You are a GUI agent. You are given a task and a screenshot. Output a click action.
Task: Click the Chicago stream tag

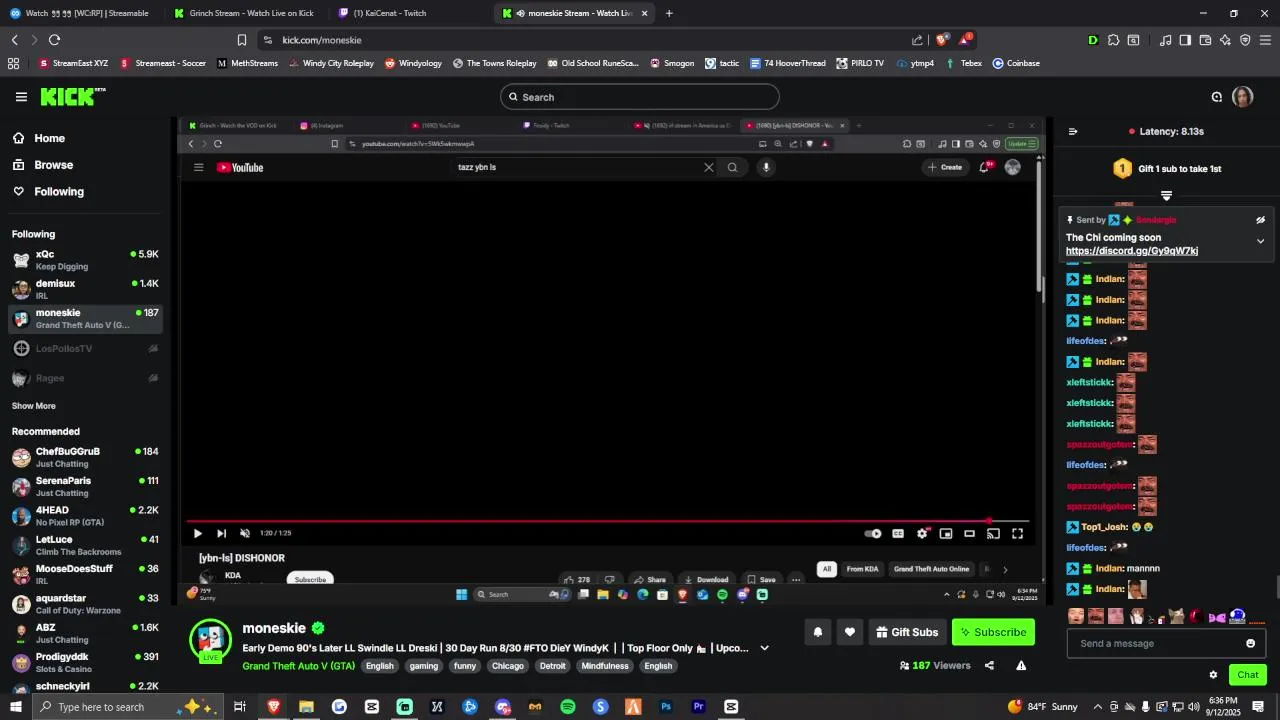pyautogui.click(x=507, y=666)
